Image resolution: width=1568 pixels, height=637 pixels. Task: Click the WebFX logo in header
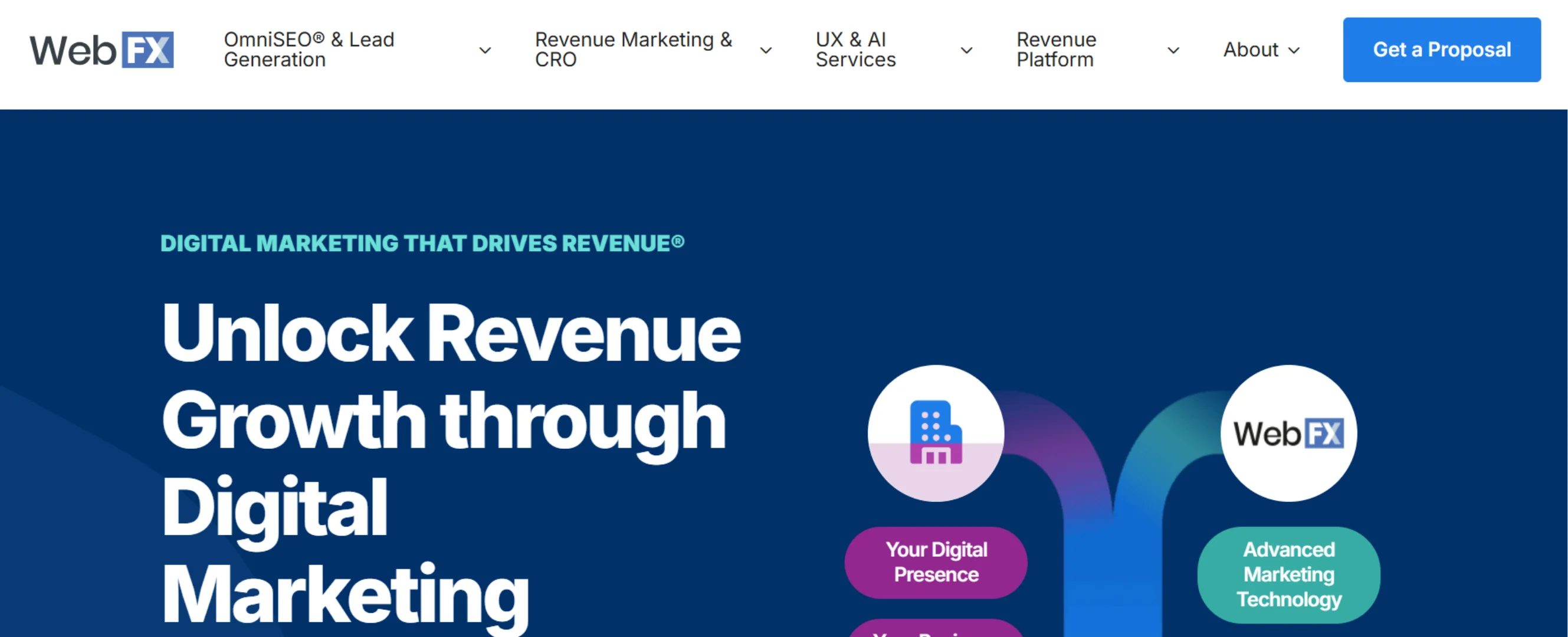(x=101, y=50)
